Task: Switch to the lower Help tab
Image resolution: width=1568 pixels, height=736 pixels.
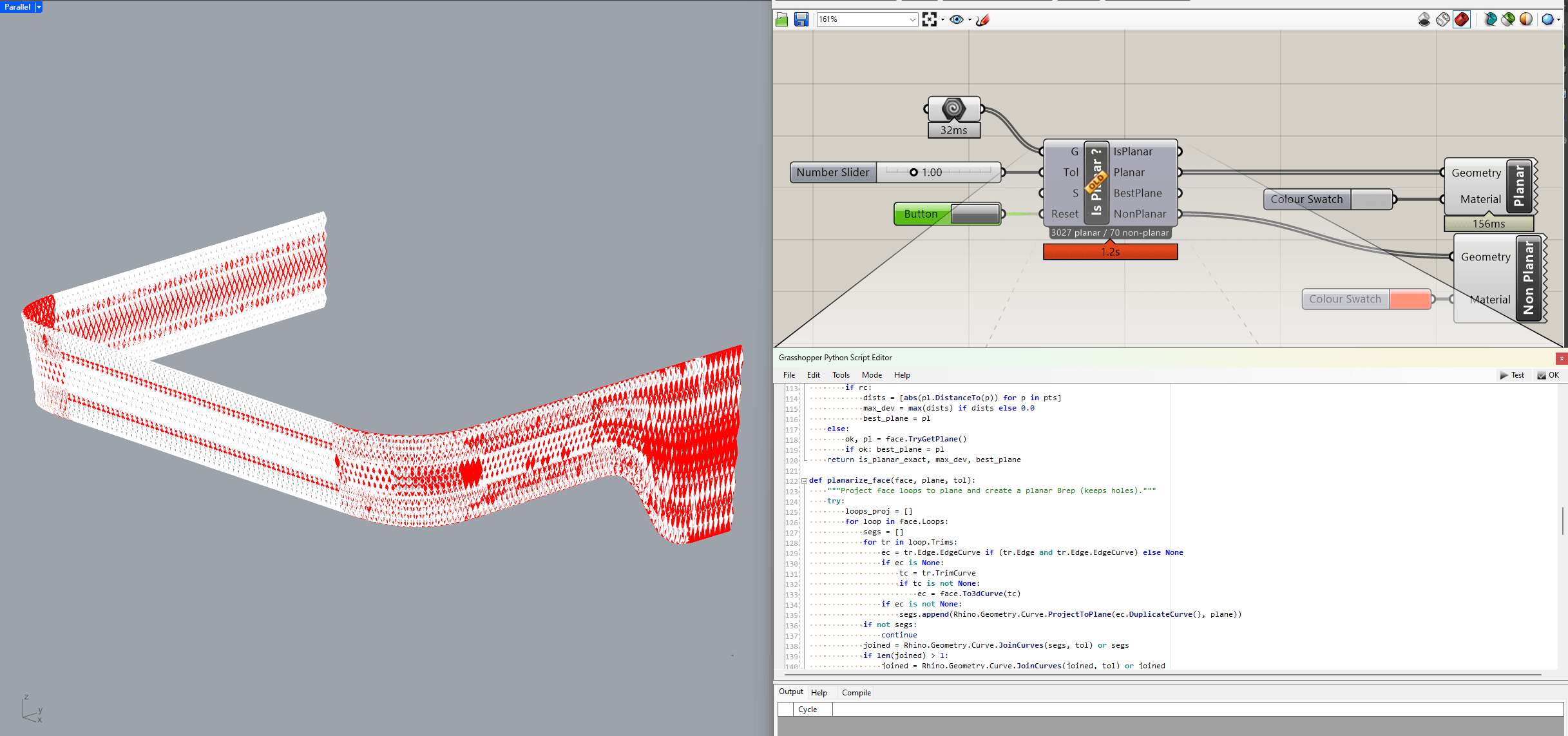Action: click(x=819, y=692)
